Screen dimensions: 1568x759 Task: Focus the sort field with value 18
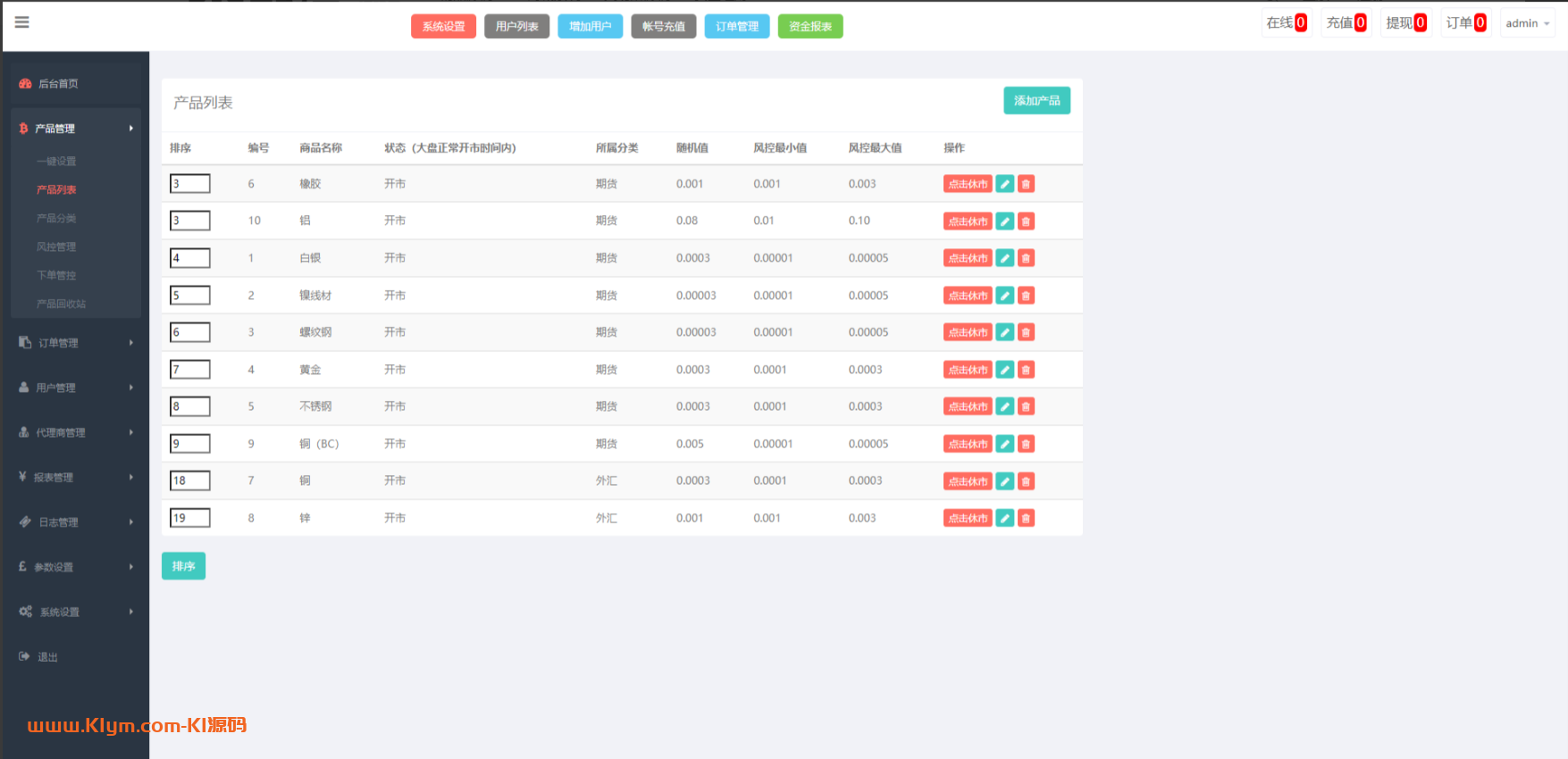point(190,480)
